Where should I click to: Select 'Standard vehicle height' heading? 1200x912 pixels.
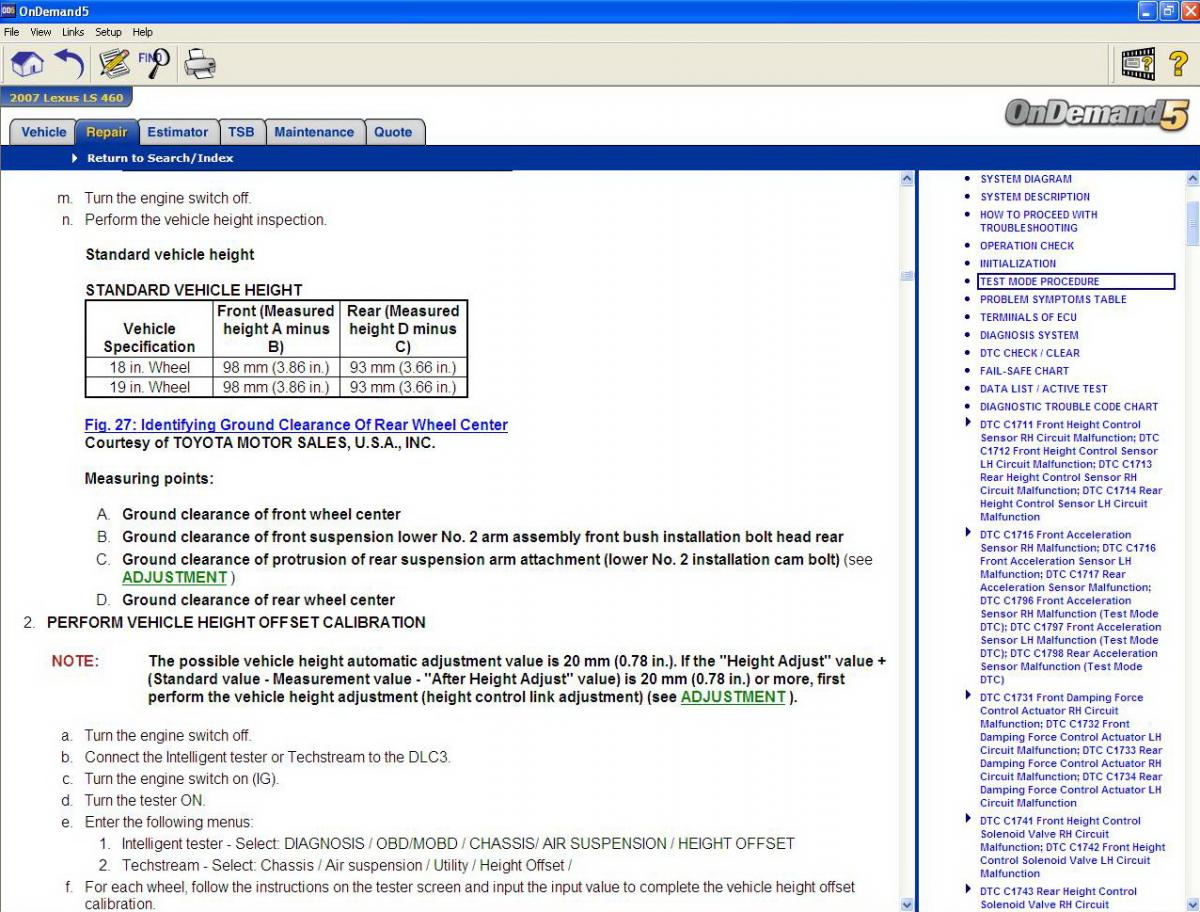click(x=170, y=254)
